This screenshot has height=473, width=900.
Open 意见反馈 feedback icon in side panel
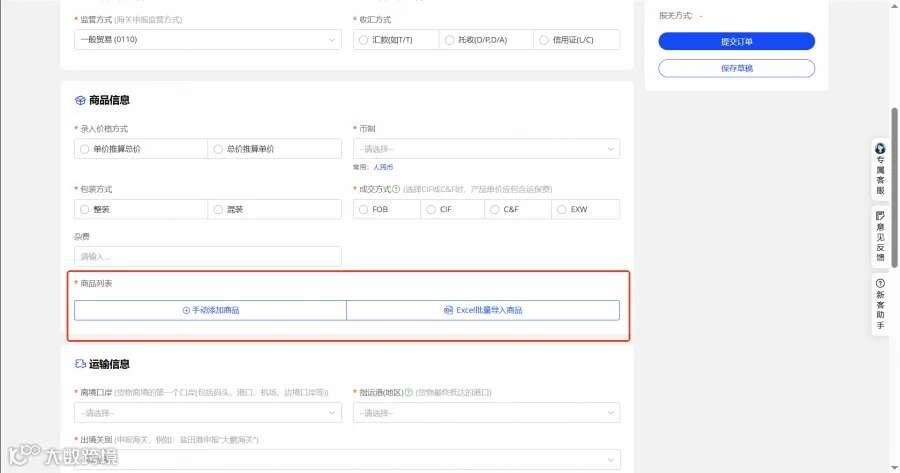880,216
